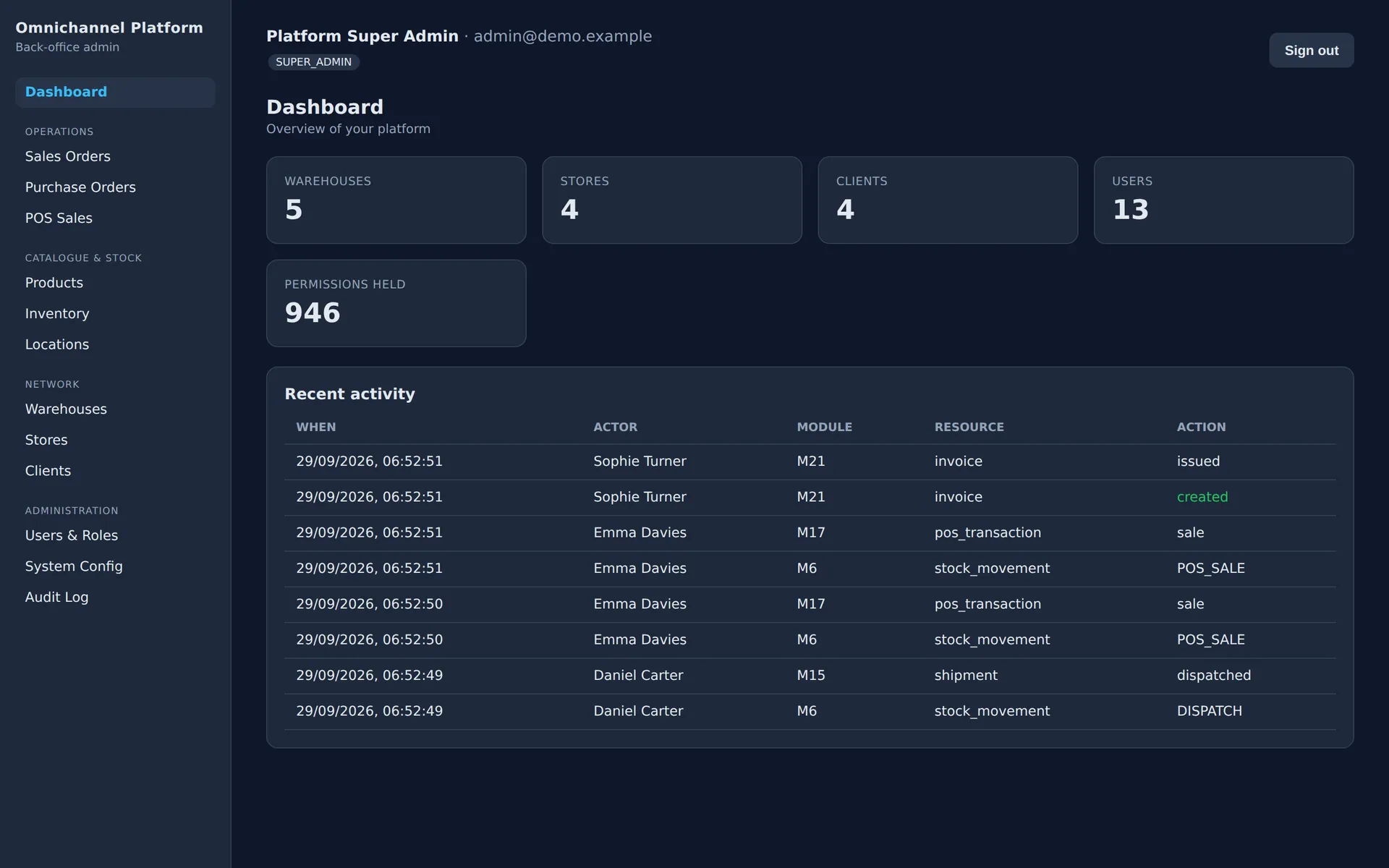Click the 'issued' action cell
Viewport: 1389px width, 868px height.
(x=1198, y=461)
